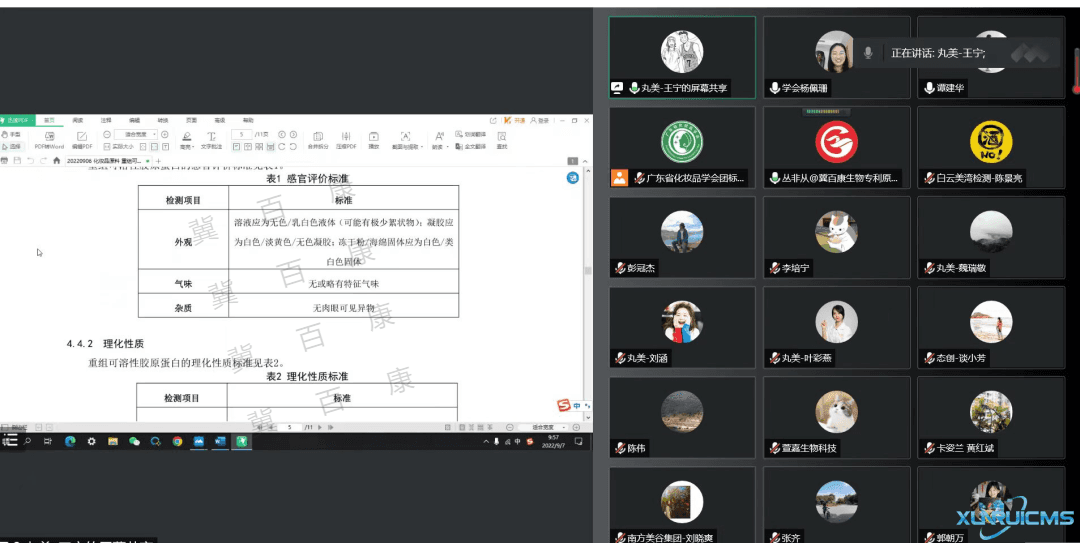Click the PDF转Word conversion tool

pyautogui.click(x=49, y=139)
